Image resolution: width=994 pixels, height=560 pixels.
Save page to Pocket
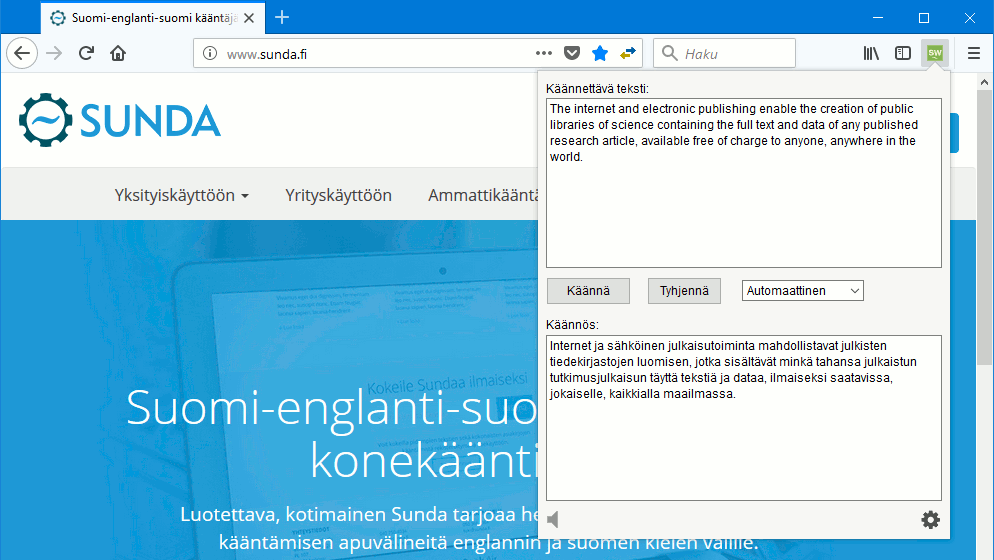(x=572, y=53)
